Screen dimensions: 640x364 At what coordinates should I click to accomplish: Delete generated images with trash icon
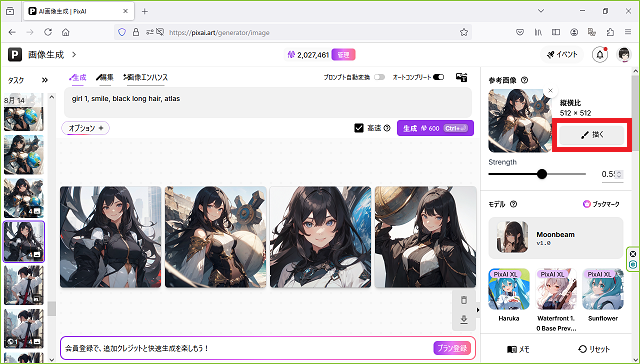pyautogui.click(x=464, y=300)
